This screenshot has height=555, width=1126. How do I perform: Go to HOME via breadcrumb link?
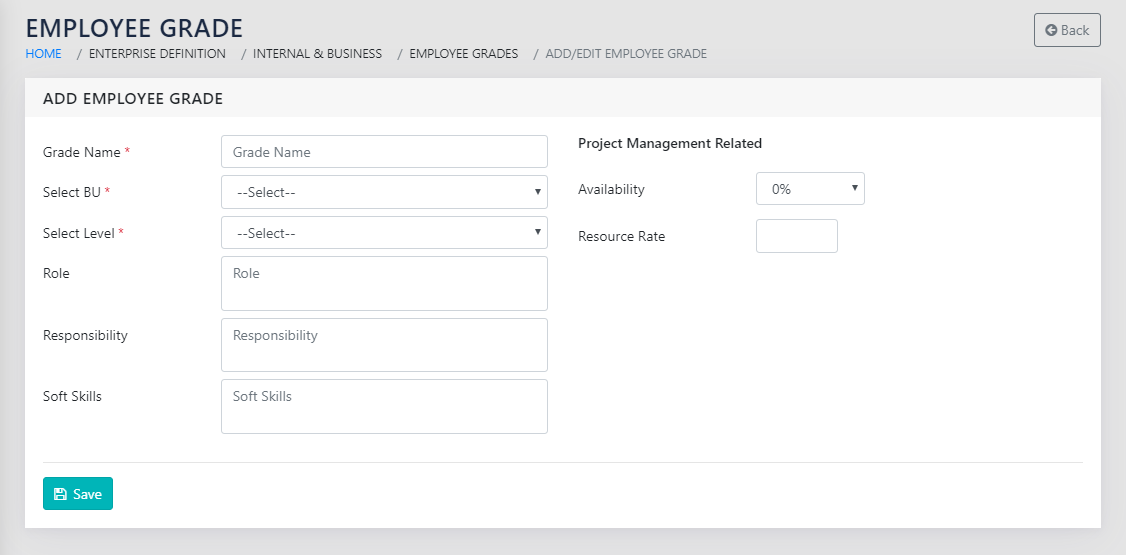pyautogui.click(x=43, y=54)
